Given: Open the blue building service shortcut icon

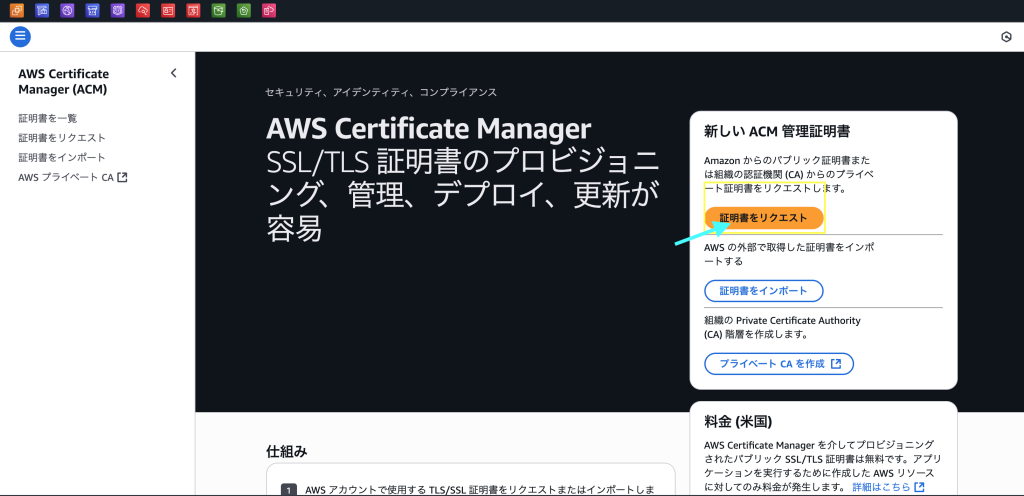Looking at the screenshot, I should point(42,10).
